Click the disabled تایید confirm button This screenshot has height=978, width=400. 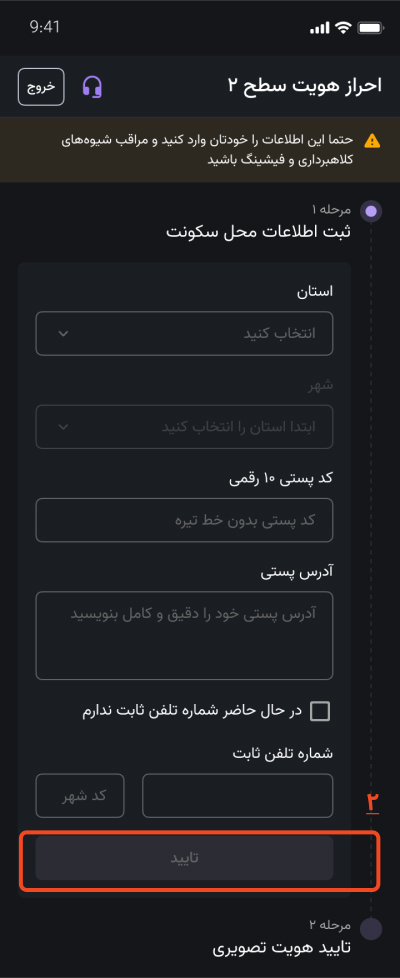(184, 858)
